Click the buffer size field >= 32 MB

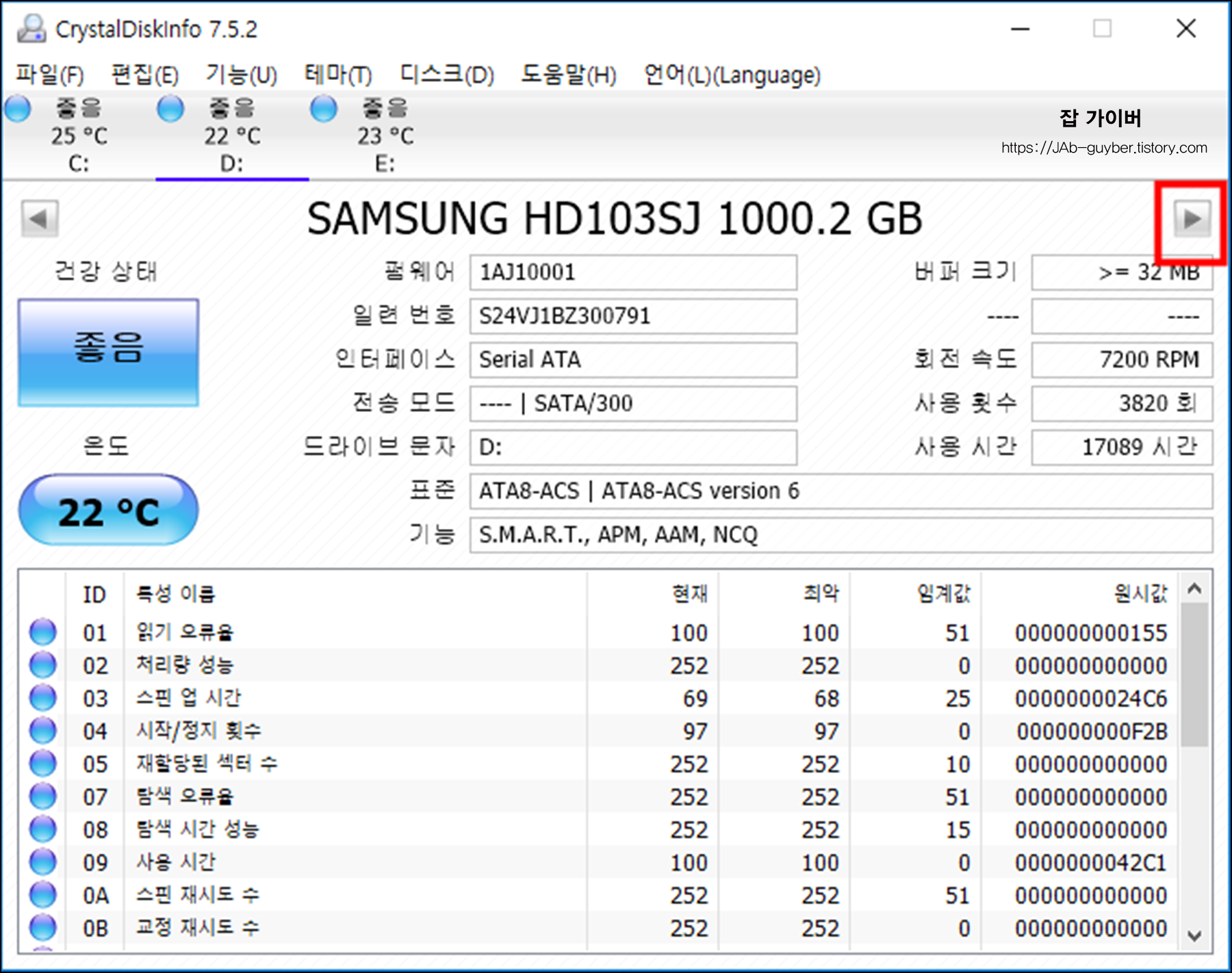coord(1122,272)
